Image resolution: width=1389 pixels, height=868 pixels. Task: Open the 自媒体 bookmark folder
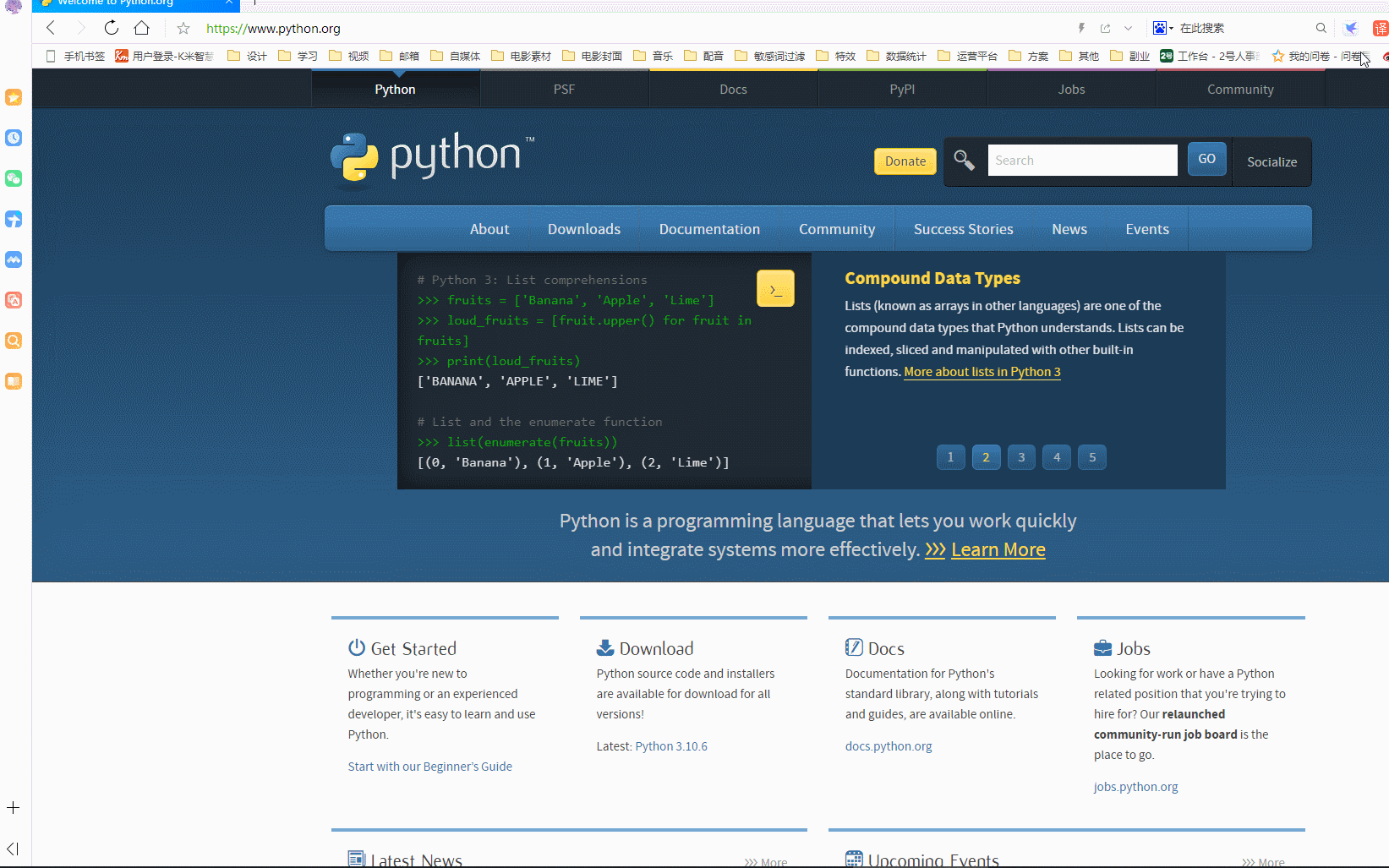[x=455, y=56]
